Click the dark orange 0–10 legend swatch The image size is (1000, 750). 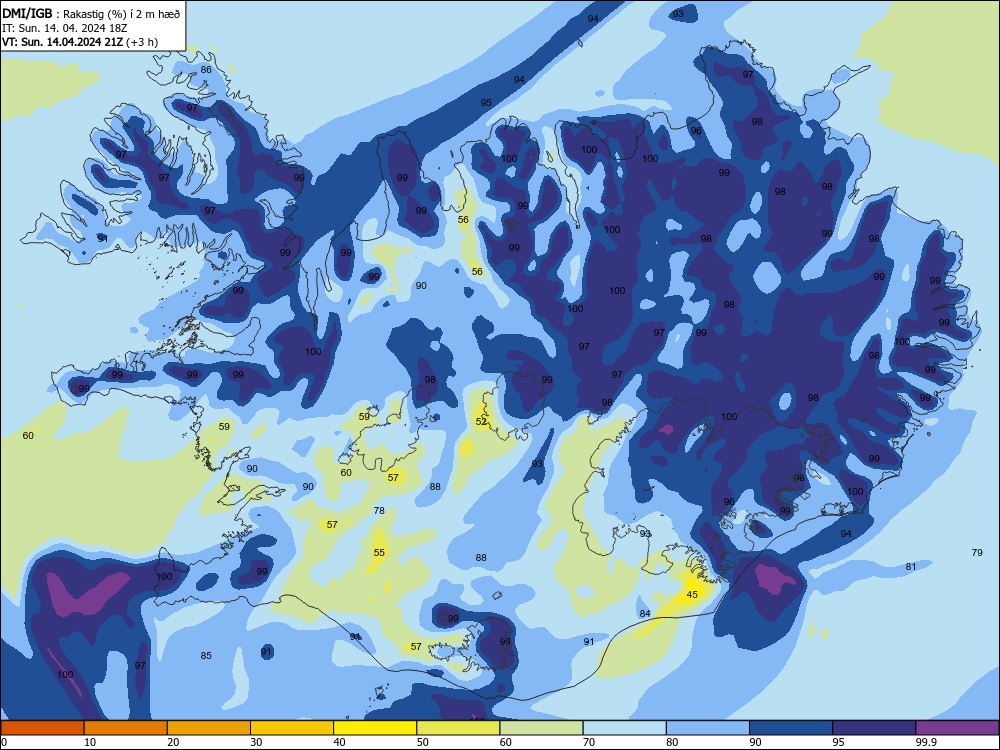click(42, 728)
